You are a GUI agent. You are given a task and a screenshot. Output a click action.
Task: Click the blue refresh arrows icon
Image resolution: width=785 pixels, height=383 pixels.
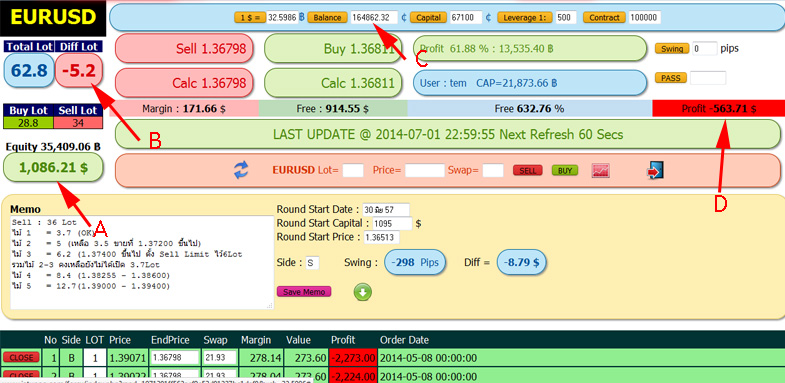(241, 170)
